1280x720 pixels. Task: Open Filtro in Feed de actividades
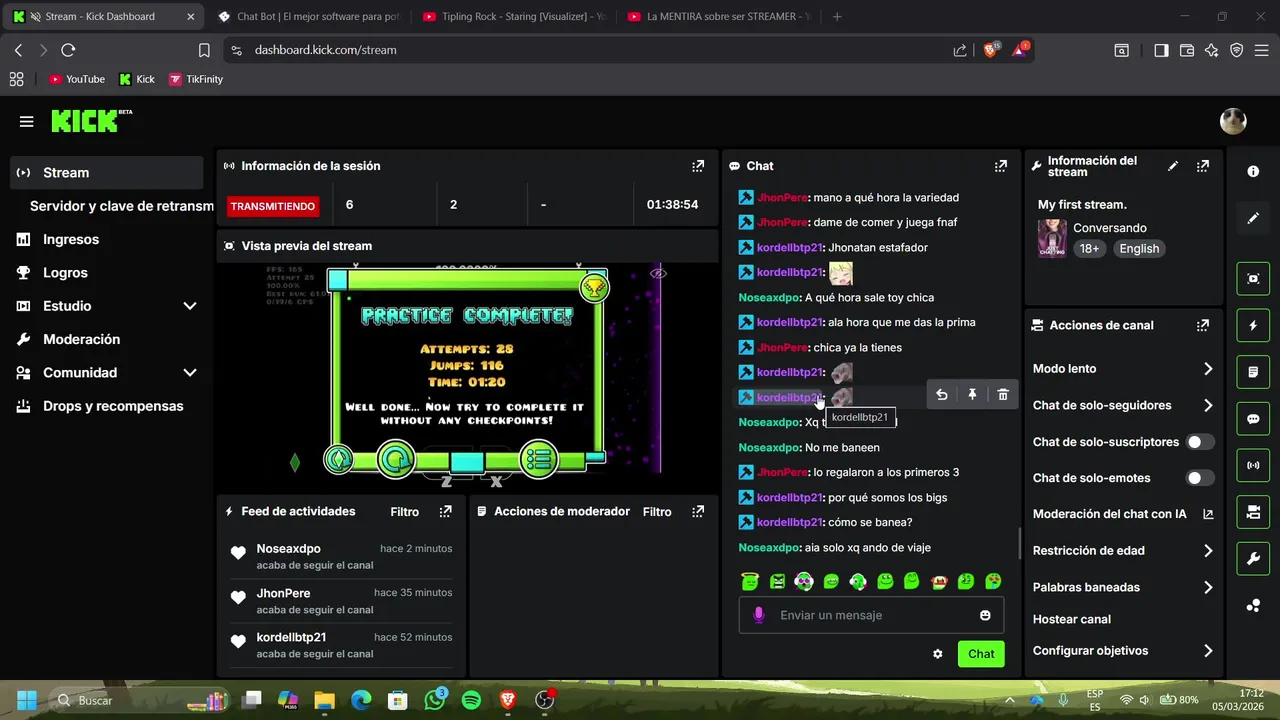404,511
